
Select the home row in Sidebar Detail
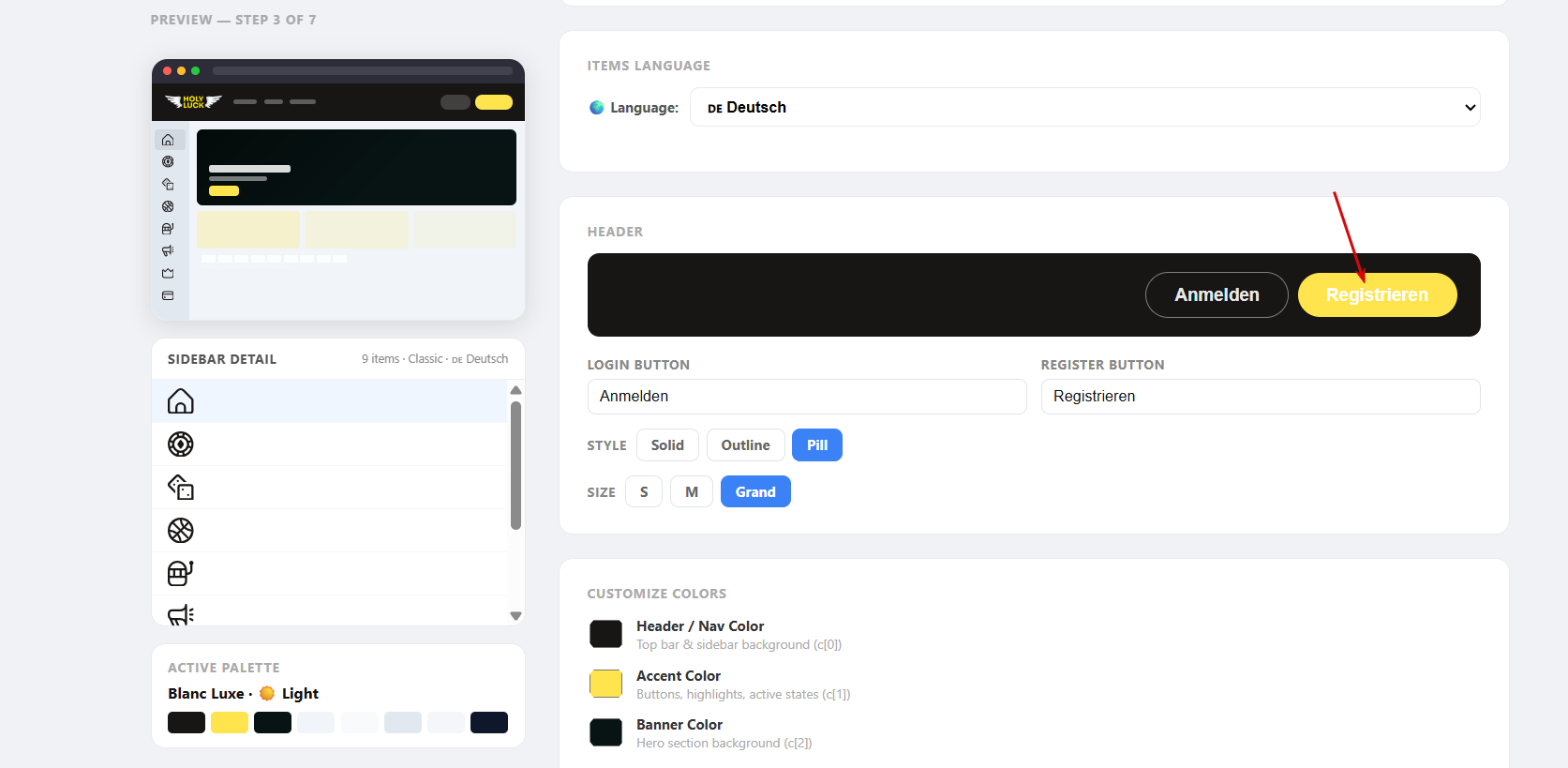tap(330, 401)
